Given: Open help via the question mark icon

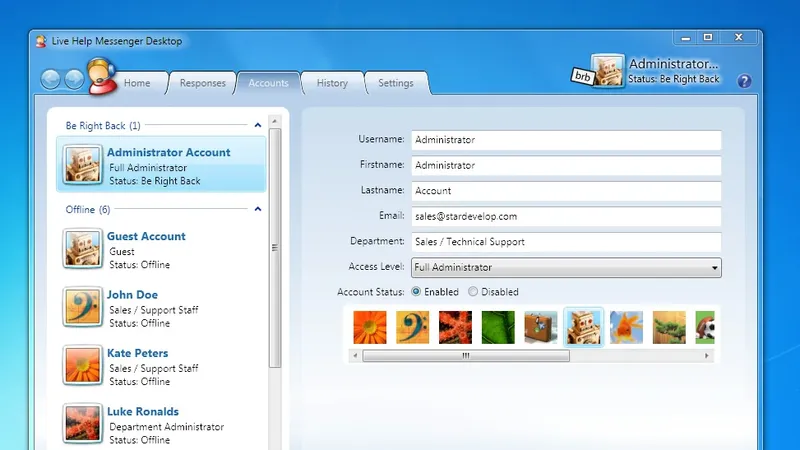Looking at the screenshot, I should pos(744,81).
